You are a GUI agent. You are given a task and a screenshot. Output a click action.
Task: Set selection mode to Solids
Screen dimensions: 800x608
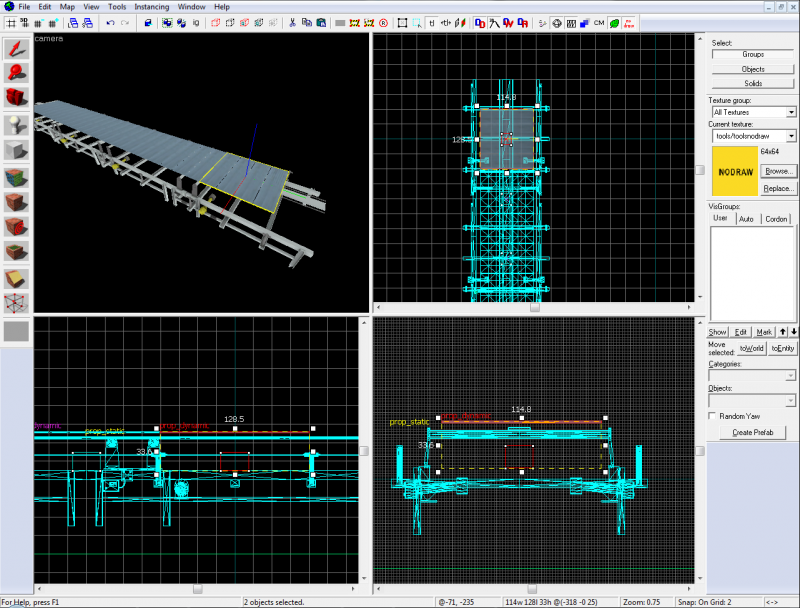752,83
